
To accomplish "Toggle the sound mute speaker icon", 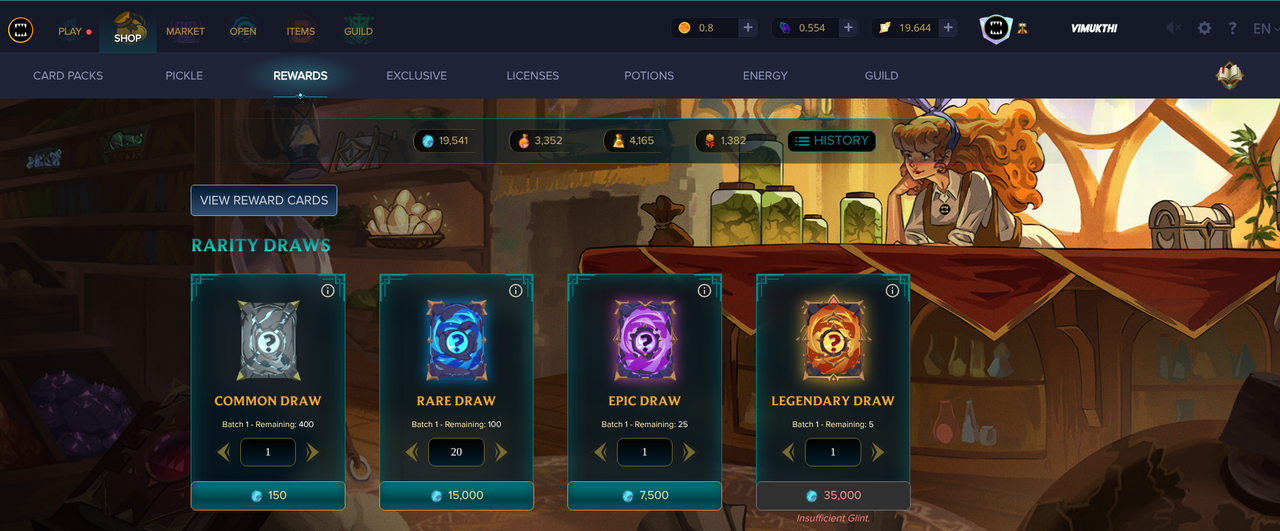I will pos(1174,29).
